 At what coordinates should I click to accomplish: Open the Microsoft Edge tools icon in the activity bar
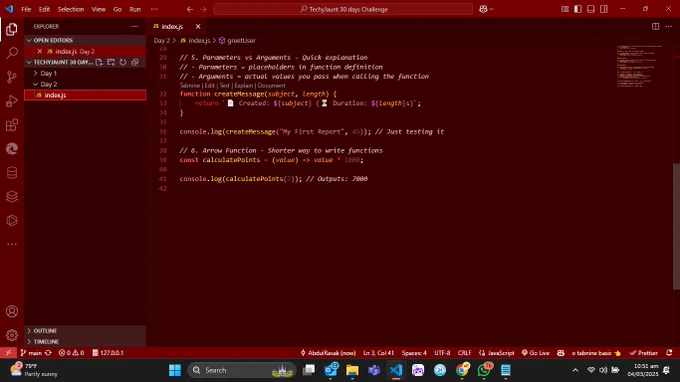point(12,149)
